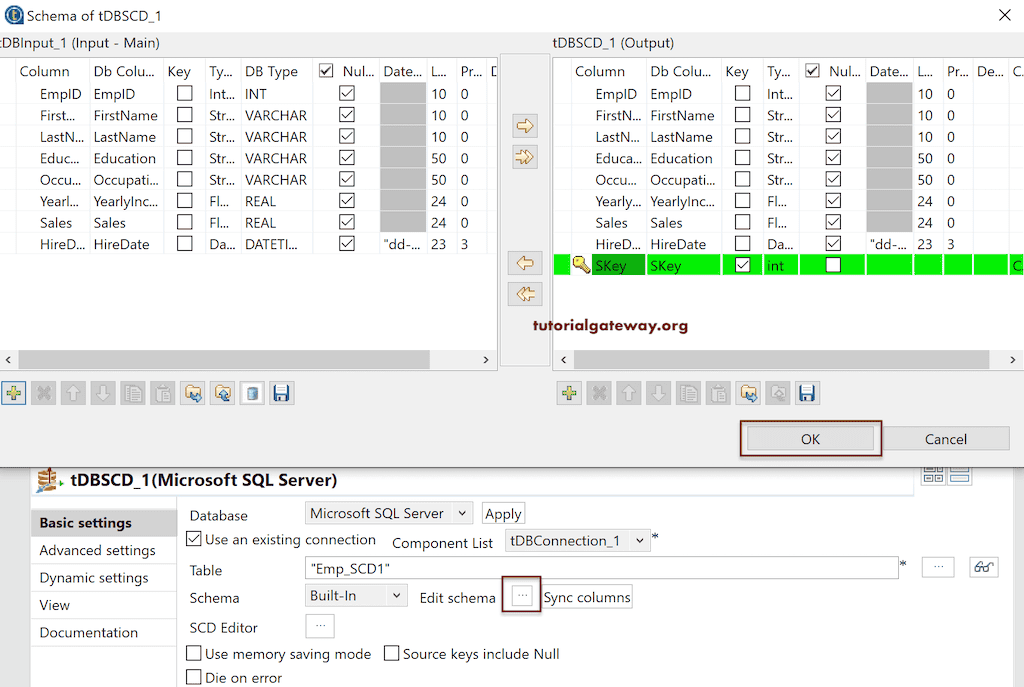Copy all columns from input to output schema
Image resolution: width=1024 pixels, height=687 pixels.
524,157
